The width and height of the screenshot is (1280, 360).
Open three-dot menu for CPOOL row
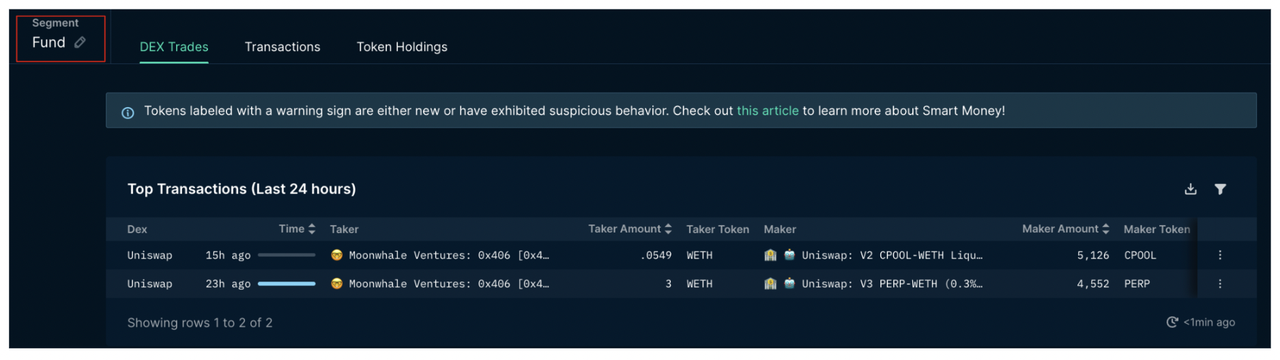point(1220,255)
